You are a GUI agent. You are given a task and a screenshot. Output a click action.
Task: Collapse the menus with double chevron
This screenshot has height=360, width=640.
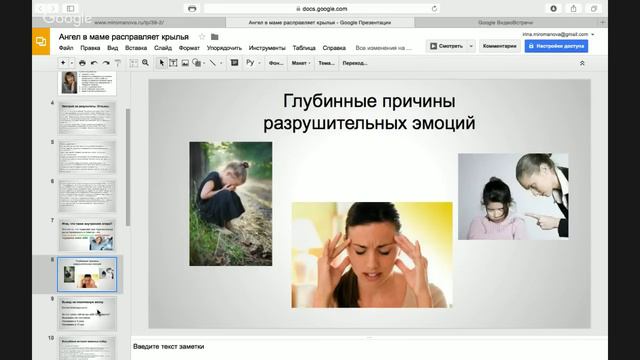(582, 63)
